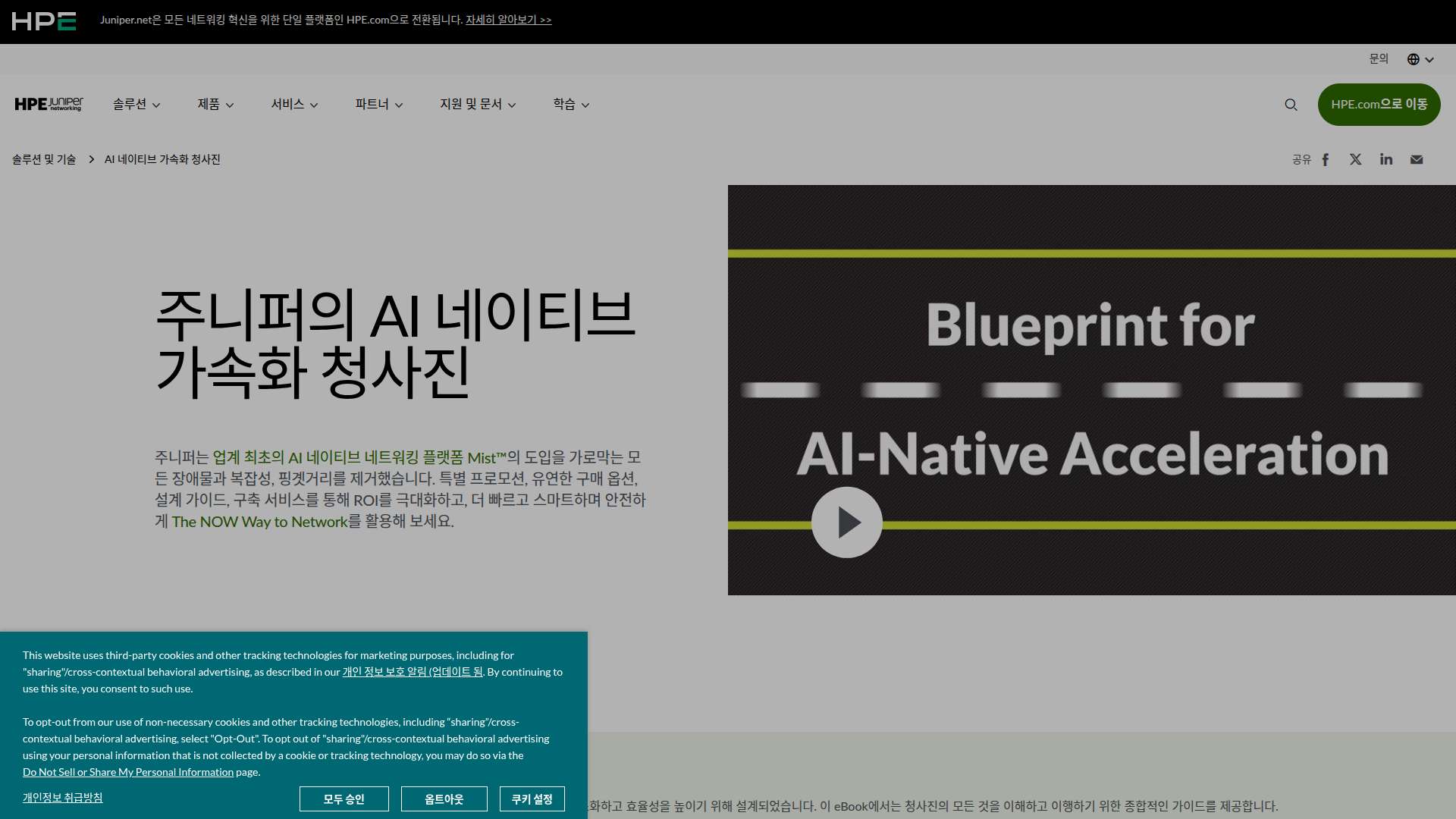Image resolution: width=1456 pixels, height=819 pixels.
Task: Expand the 서비스 menu
Action: [x=294, y=105]
